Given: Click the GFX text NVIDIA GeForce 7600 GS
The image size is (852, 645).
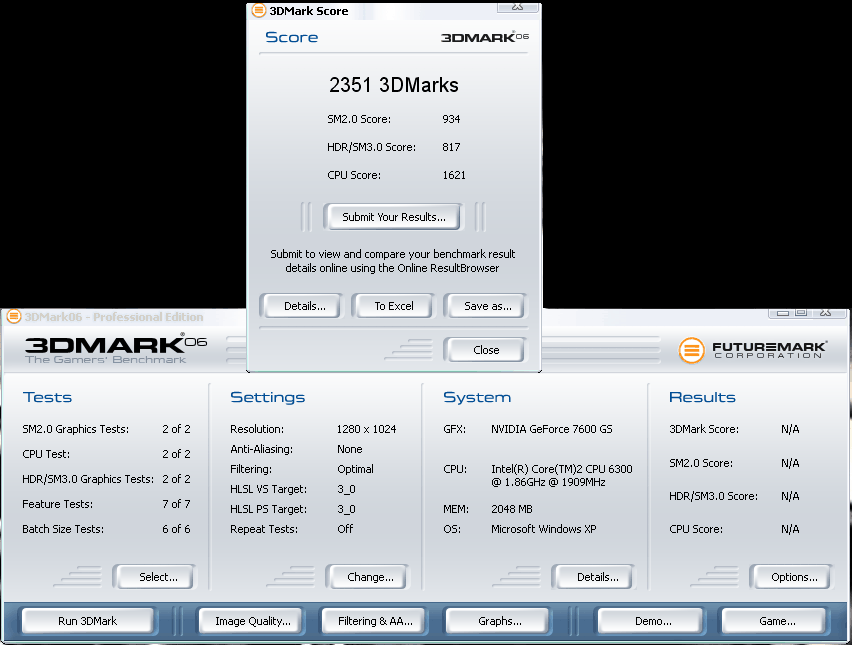Looking at the screenshot, I should coord(552,429).
